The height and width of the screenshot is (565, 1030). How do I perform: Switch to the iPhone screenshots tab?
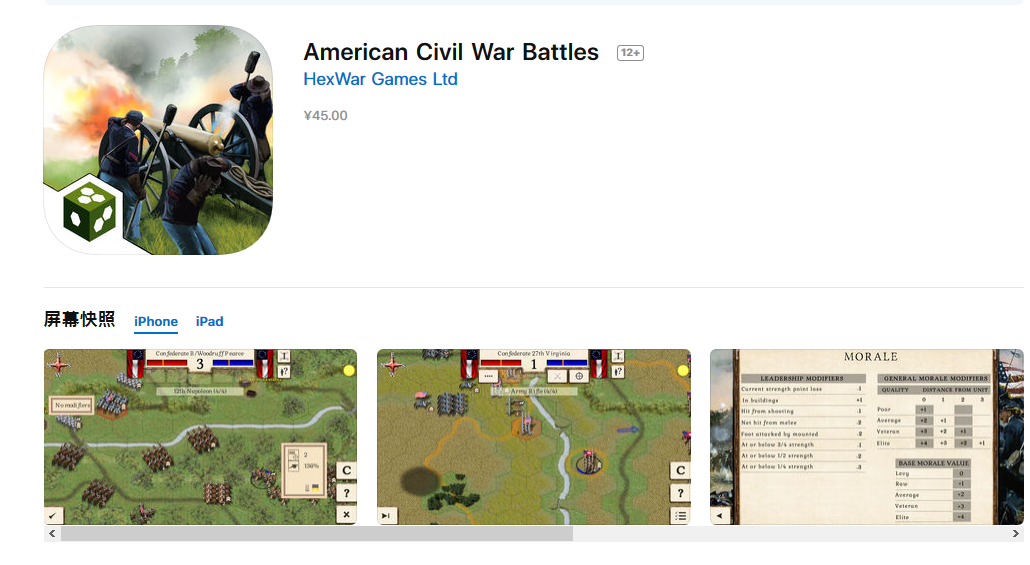(156, 321)
